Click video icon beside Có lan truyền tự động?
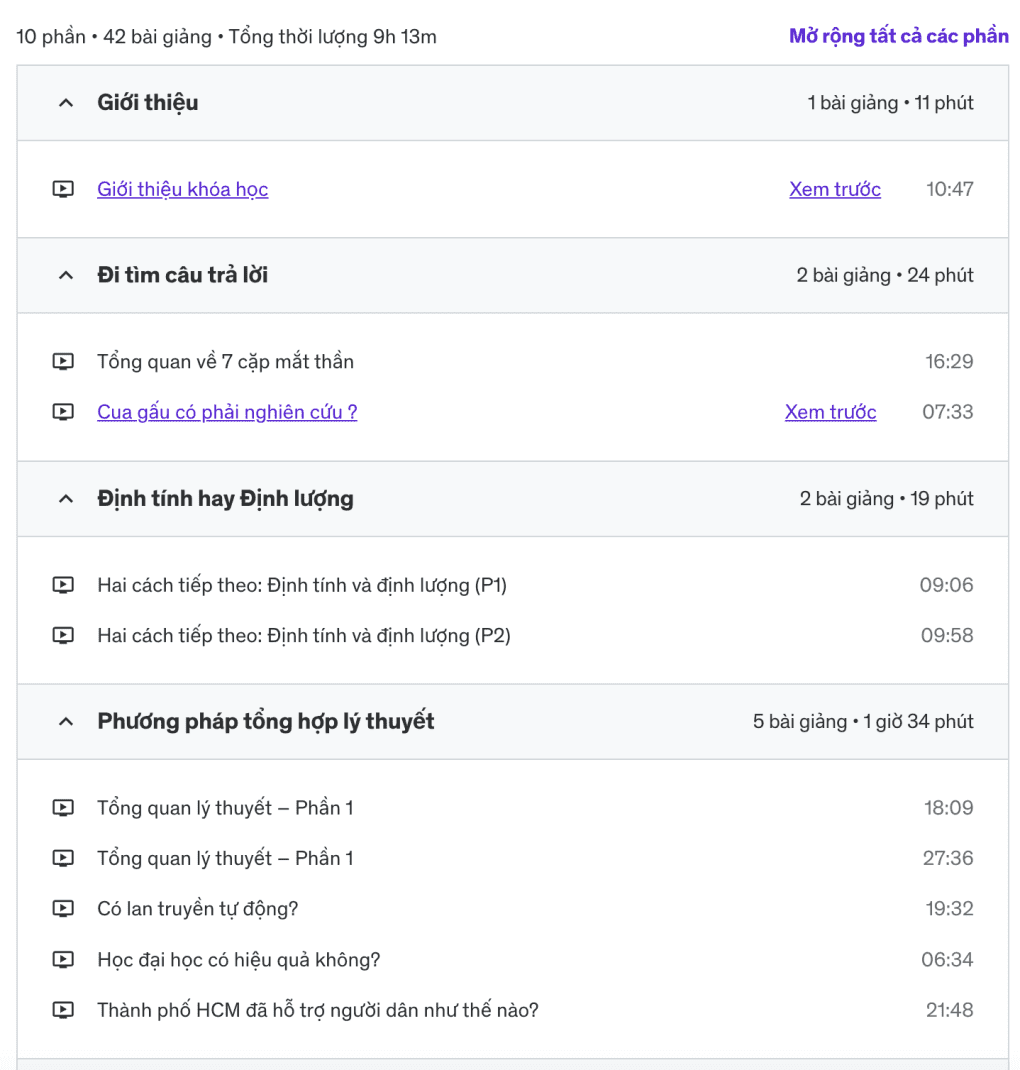 pos(63,909)
